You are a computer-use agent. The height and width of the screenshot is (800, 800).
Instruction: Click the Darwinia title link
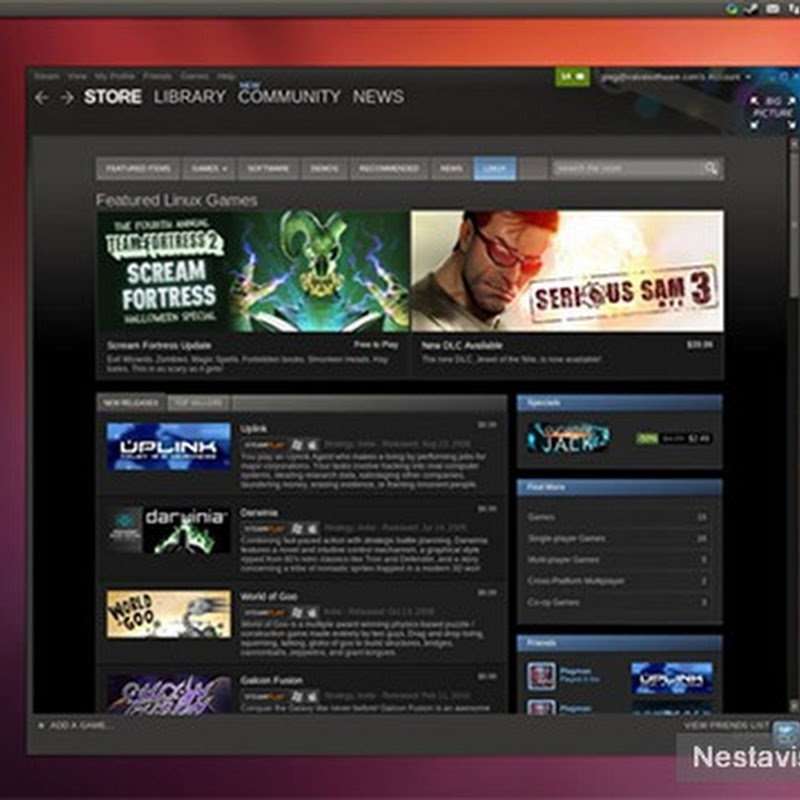[259, 512]
